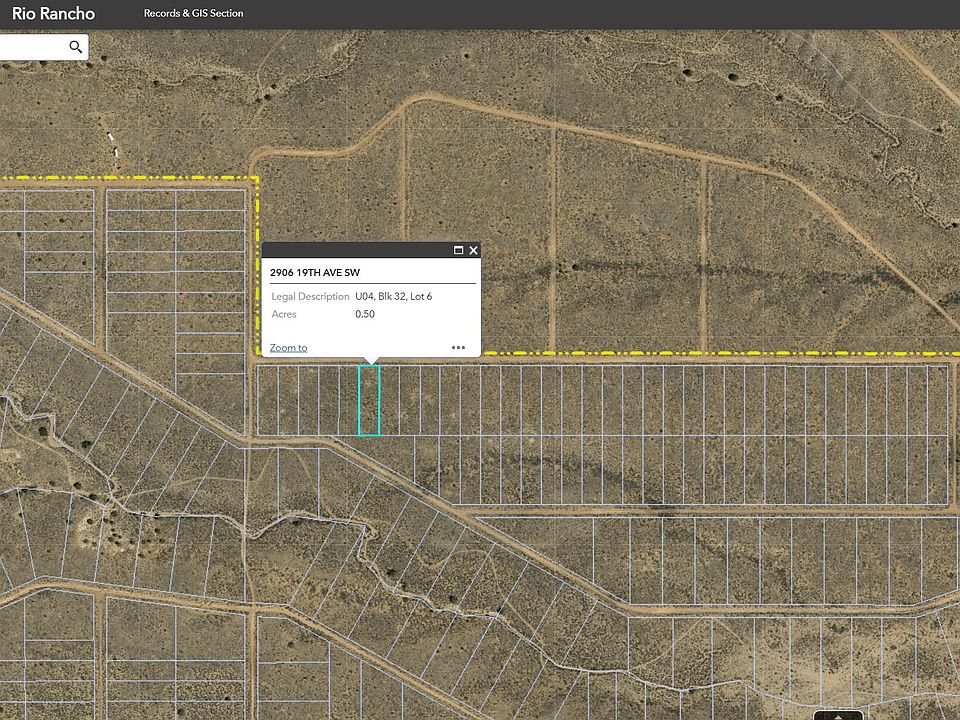The width and height of the screenshot is (960, 720).
Task: Expand the panel arrow at bottom edge
Action: tap(838, 715)
